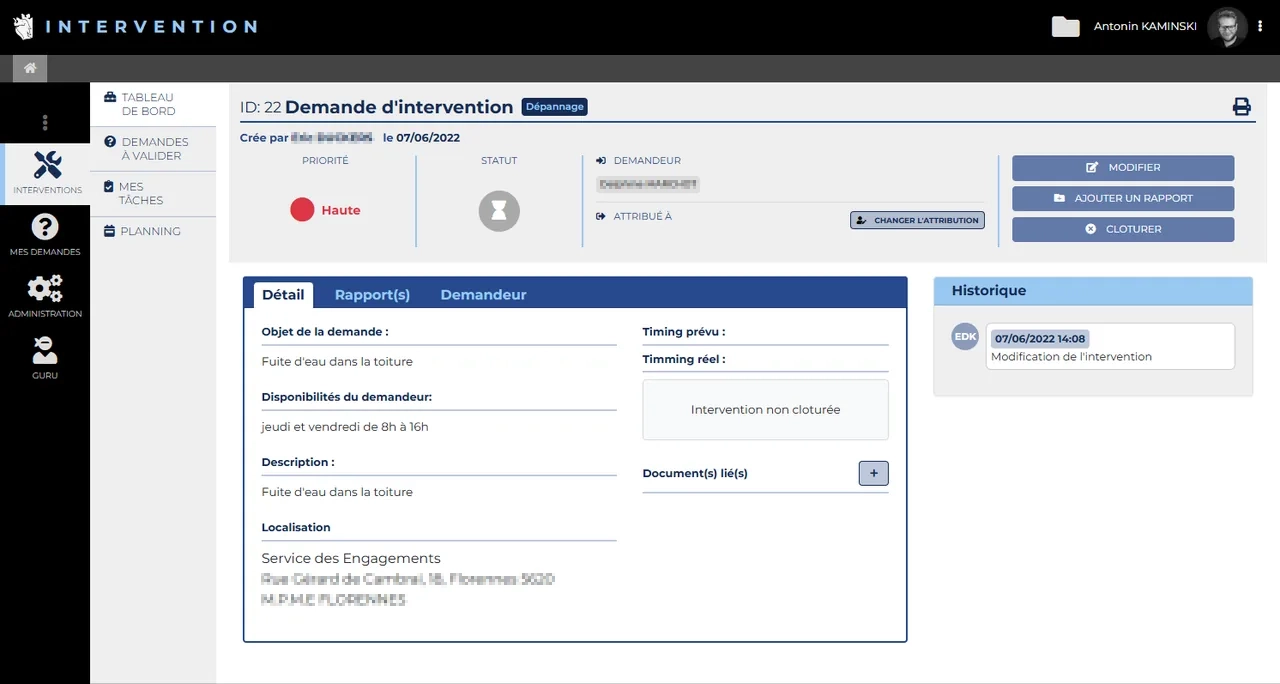Click 'jeudi et vendredi de 8h à 16h'
1280x684 pixels.
[345, 427]
